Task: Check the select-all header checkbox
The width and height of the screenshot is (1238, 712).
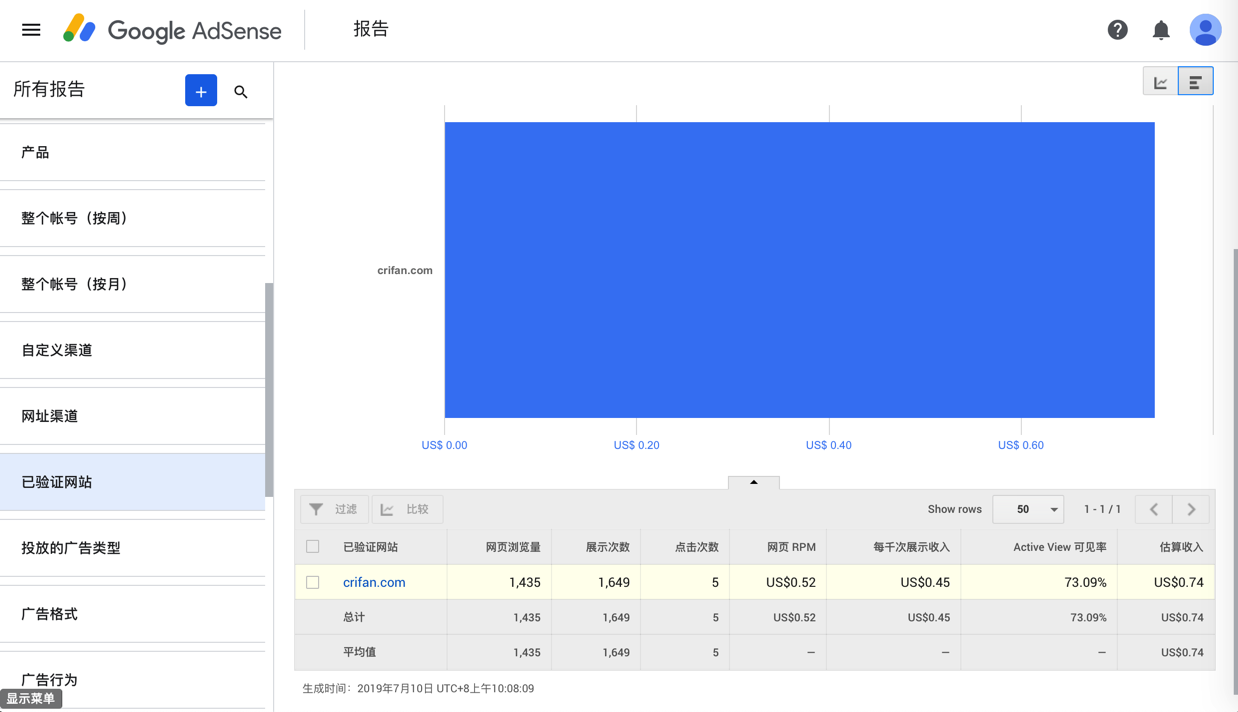Action: [x=313, y=547]
